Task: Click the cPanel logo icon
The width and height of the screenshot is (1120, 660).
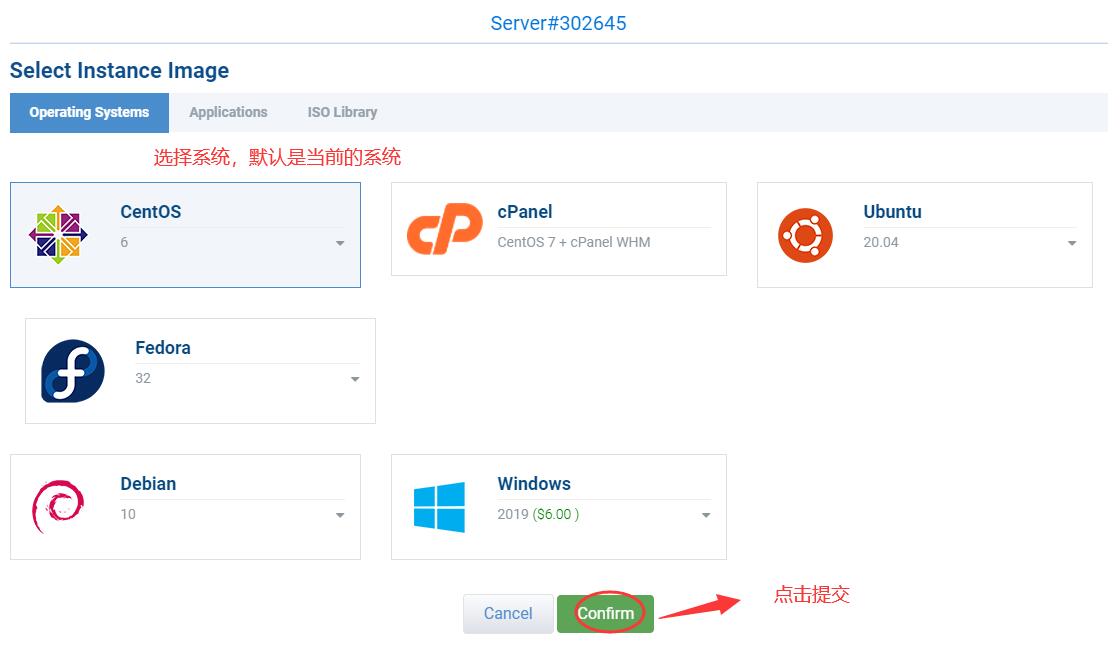Action: 444,229
